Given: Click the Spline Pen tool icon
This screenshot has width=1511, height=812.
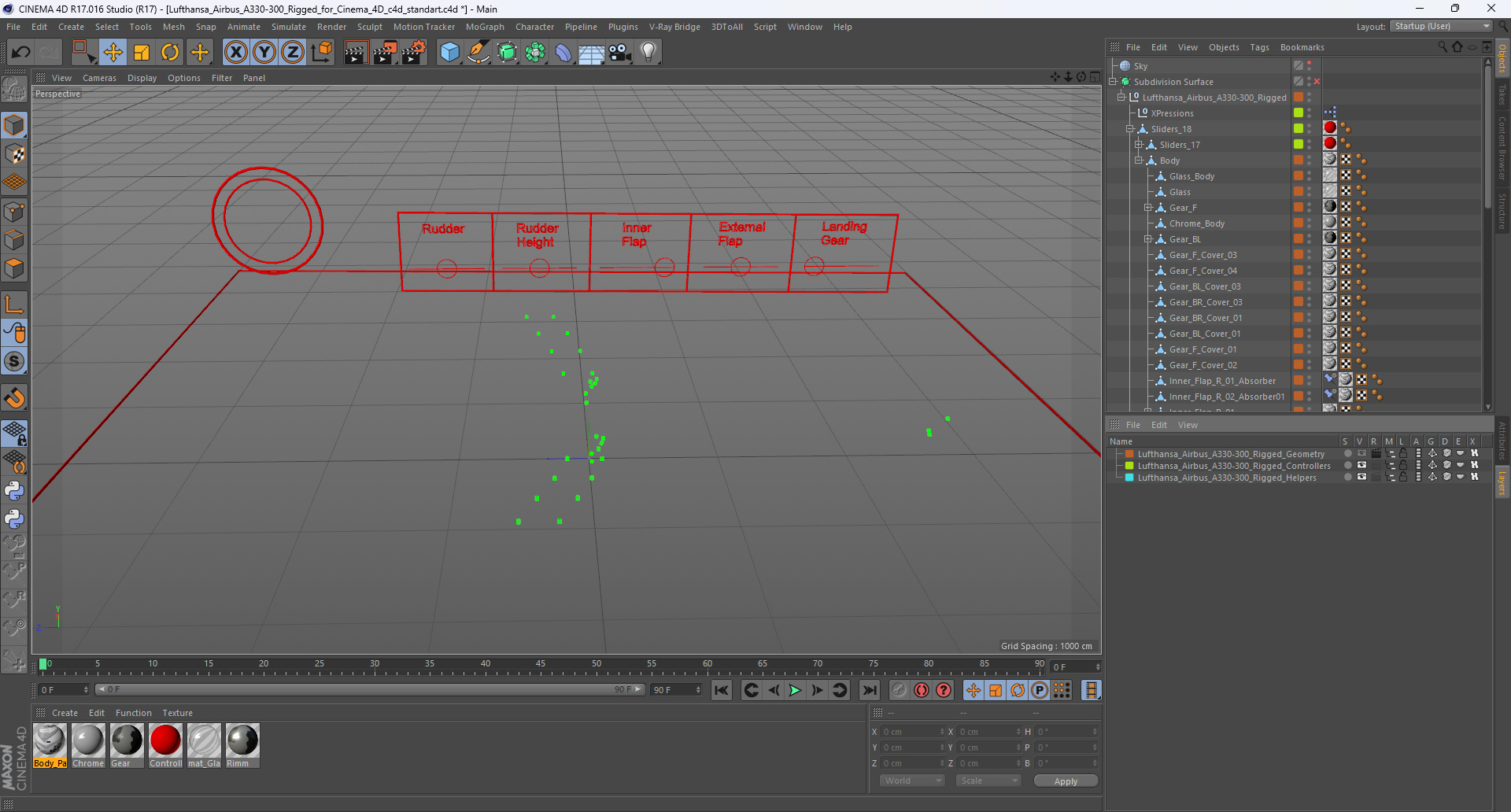Looking at the screenshot, I should click(x=478, y=53).
